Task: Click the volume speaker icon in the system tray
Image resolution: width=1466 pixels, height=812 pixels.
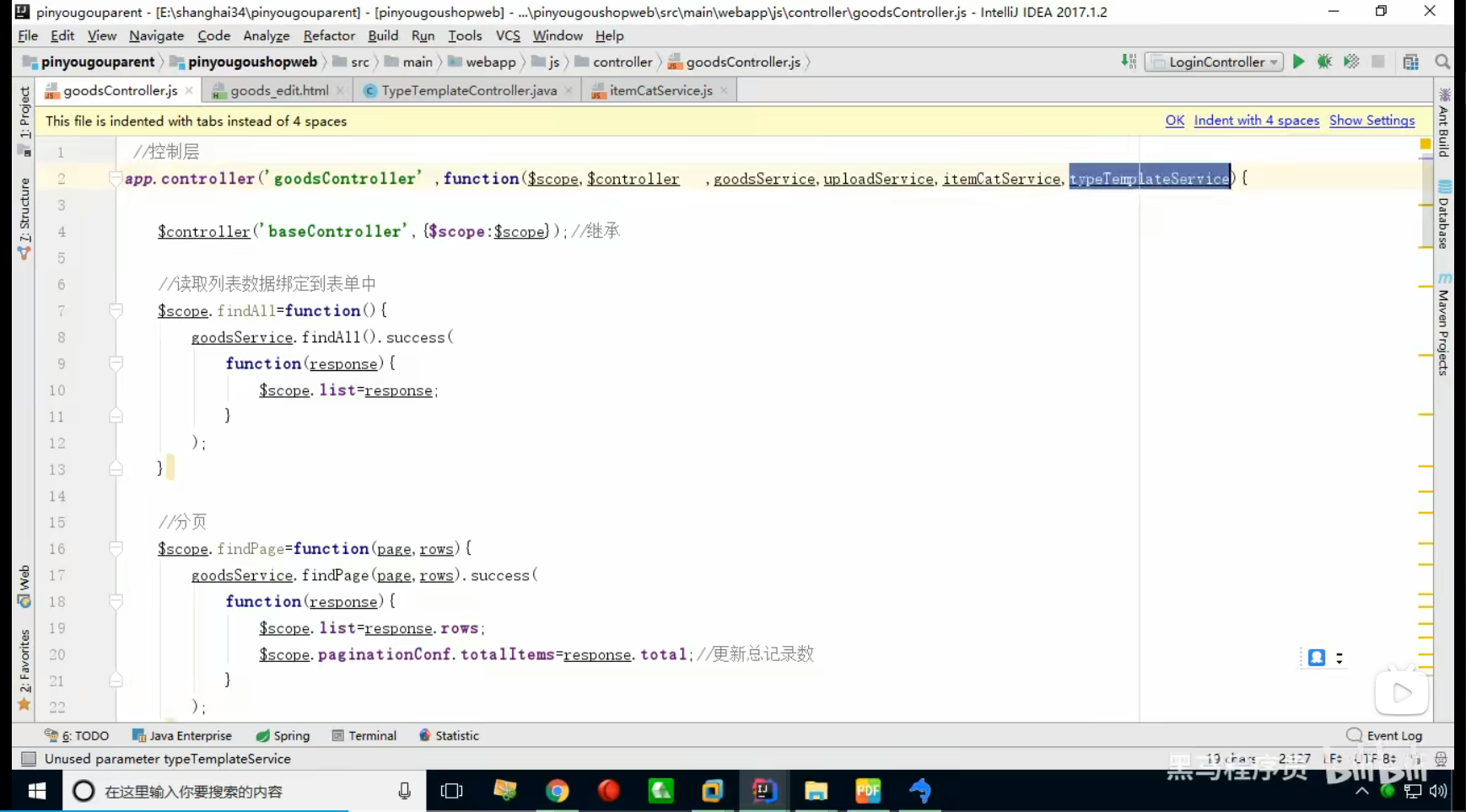Action: [1438, 791]
